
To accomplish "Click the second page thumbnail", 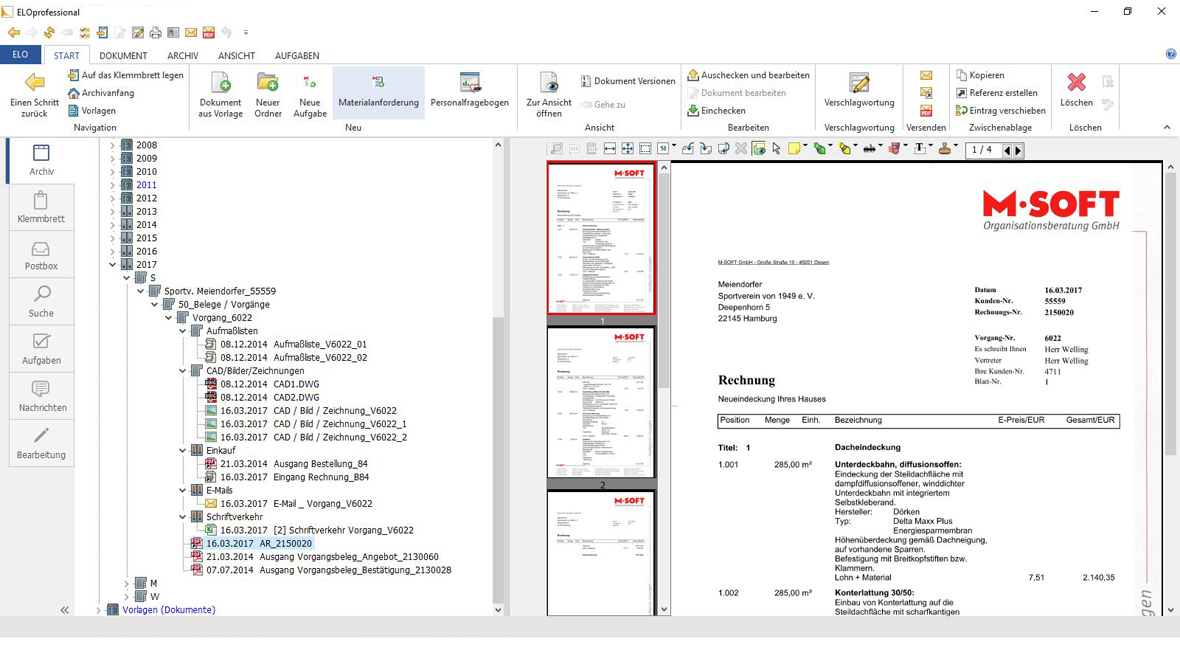I will (601, 403).
